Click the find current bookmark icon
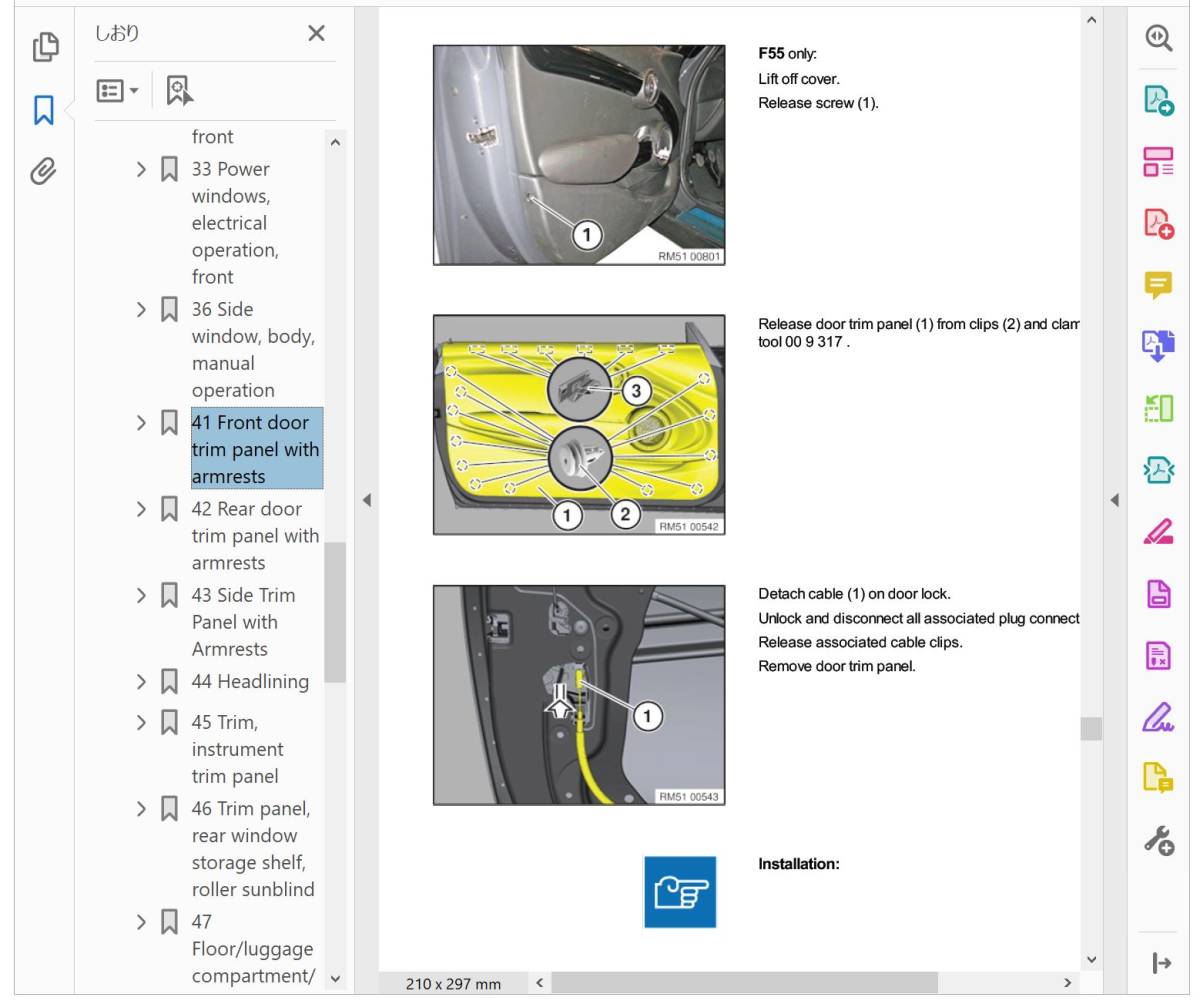 pyautogui.click(x=179, y=91)
